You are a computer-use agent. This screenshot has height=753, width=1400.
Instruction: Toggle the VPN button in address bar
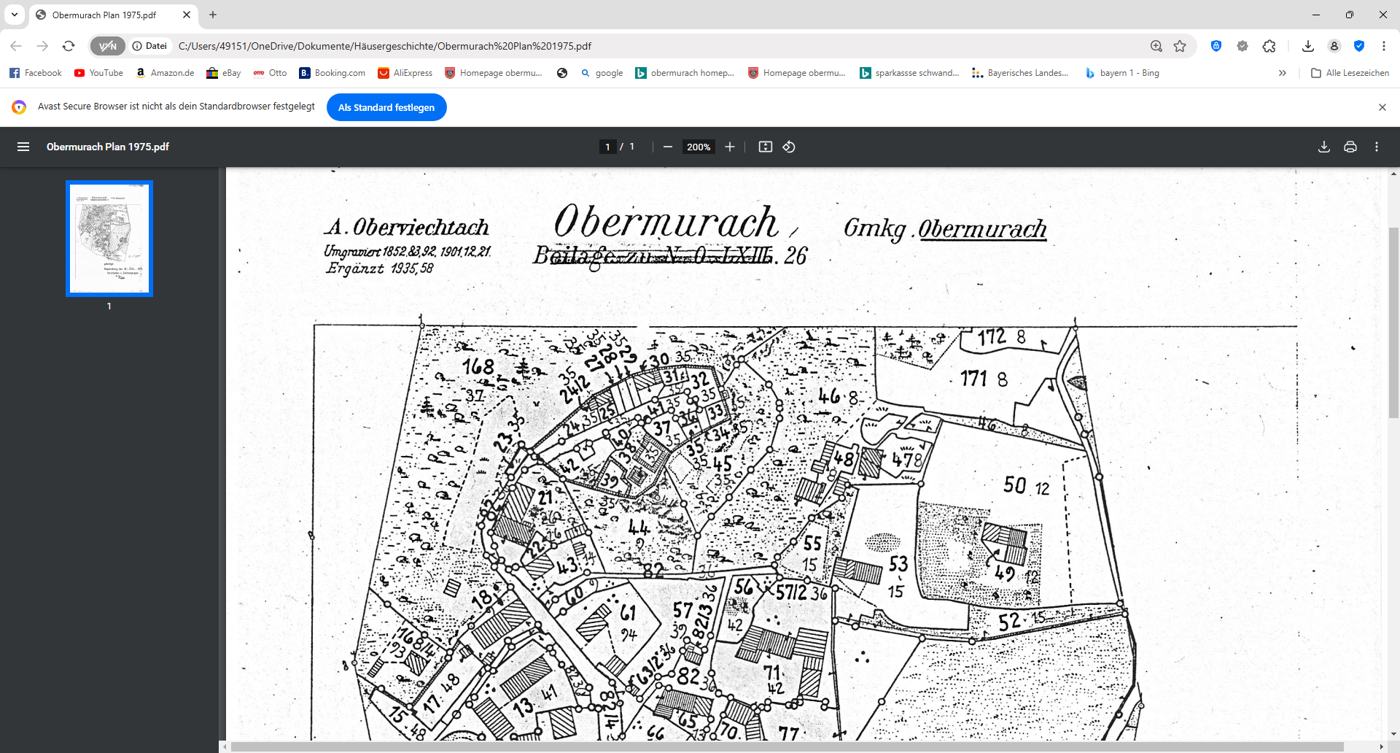tap(108, 46)
